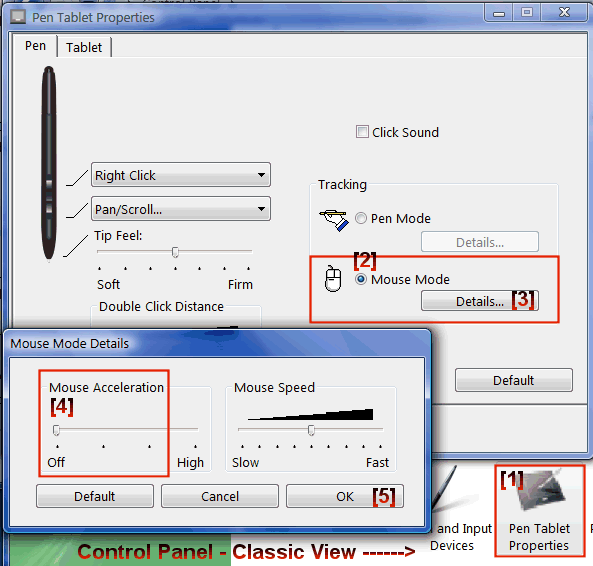Click the "Mouse Mode Details" dialog title
593x566 pixels.
[70, 343]
